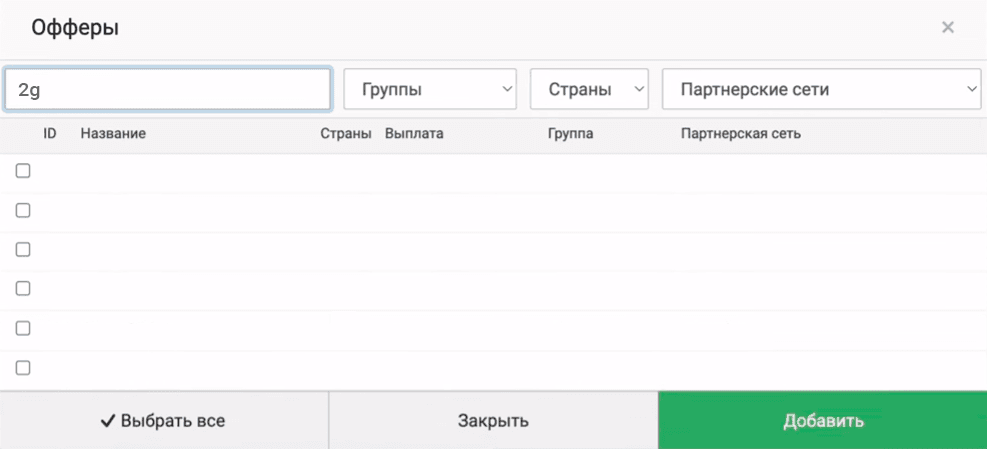The width and height of the screenshot is (987, 449).
Task: Focus the search field containing "2g"
Action: [x=167, y=89]
